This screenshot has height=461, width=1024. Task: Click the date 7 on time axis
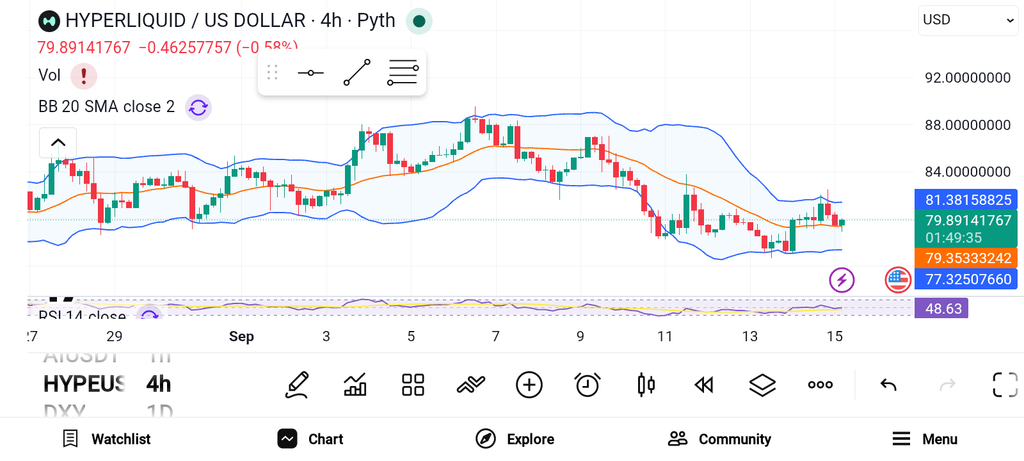[x=496, y=337]
